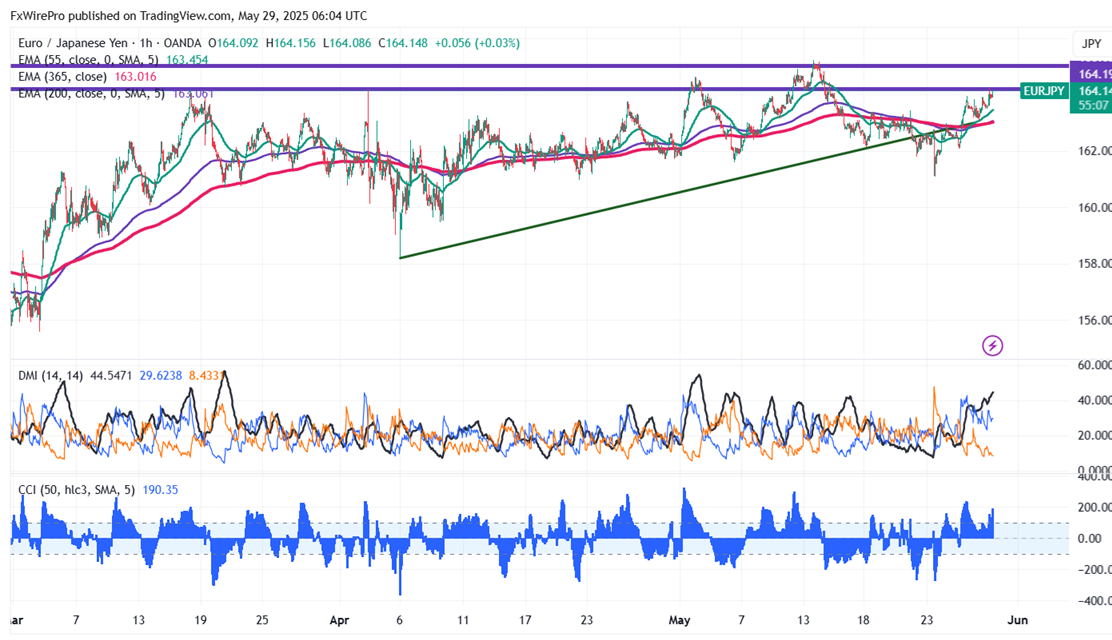Select the EMA (200, close, 0, SMA, 5) legend
This screenshot has height=640, width=1112.
point(91,94)
